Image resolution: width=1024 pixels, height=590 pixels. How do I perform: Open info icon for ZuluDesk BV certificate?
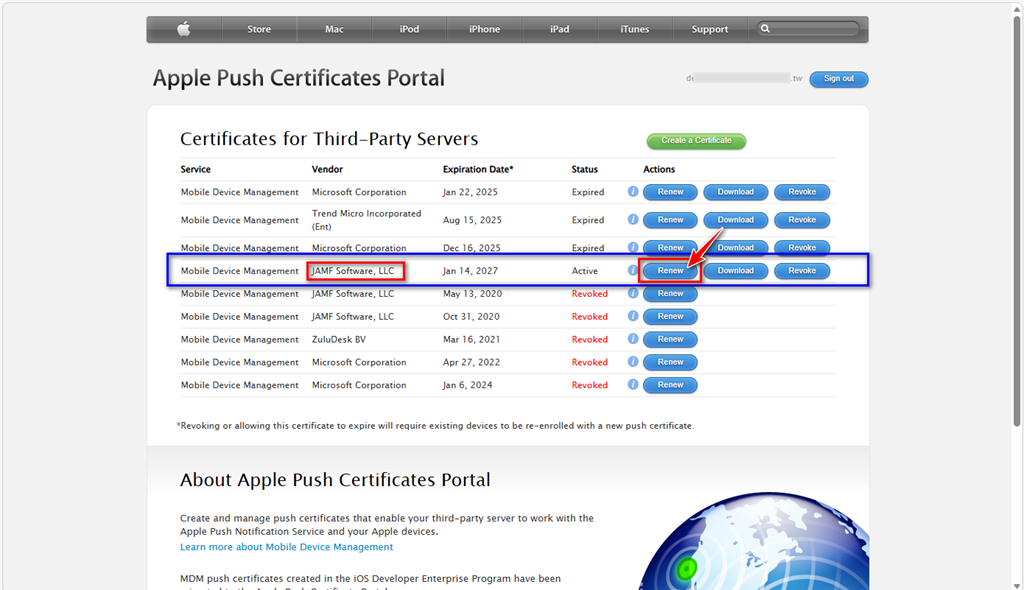pyautogui.click(x=633, y=340)
